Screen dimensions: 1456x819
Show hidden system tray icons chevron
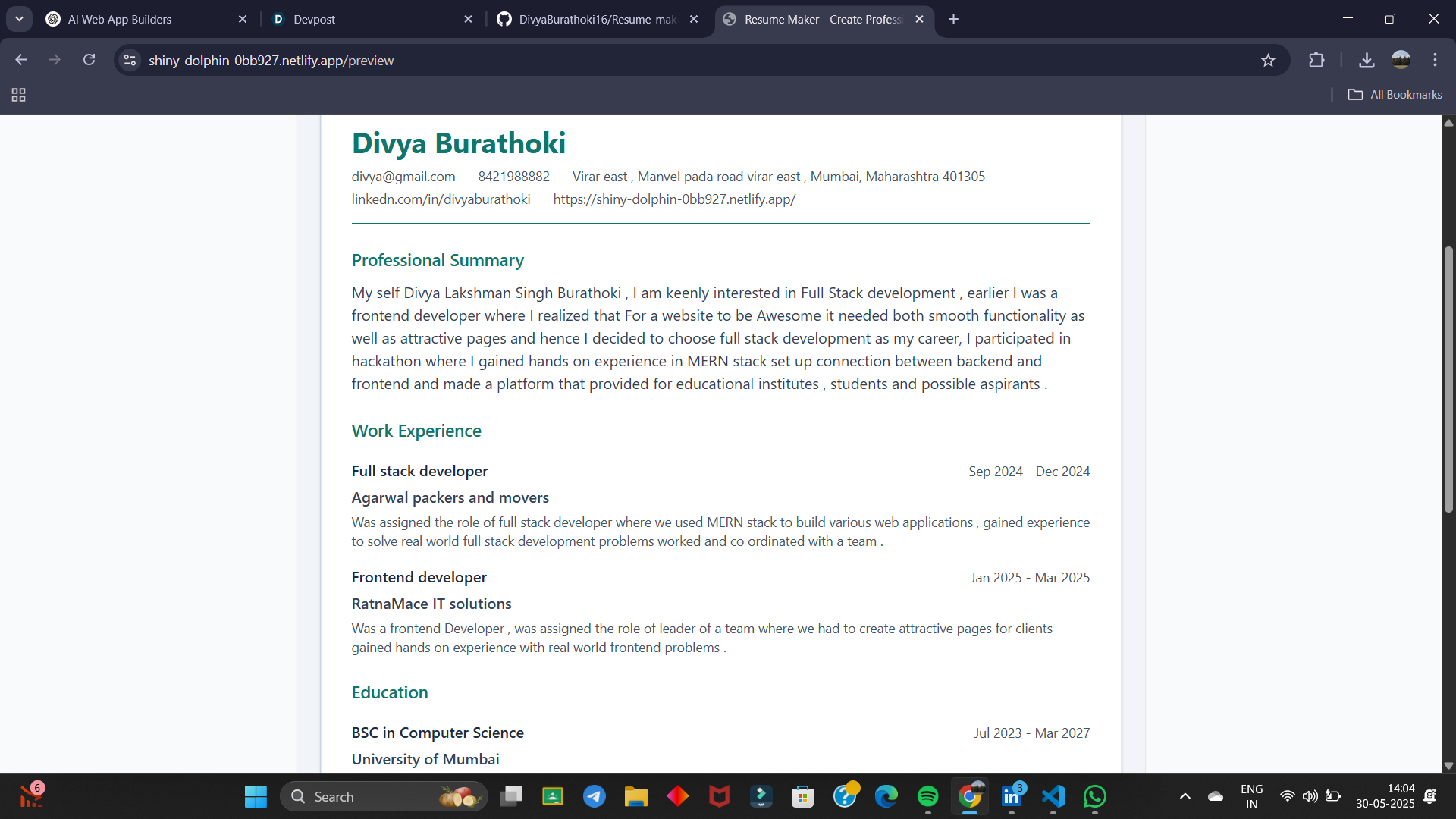coord(1185,796)
